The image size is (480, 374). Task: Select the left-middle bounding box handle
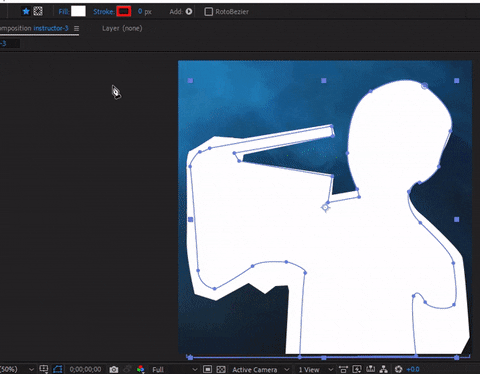click(x=190, y=219)
